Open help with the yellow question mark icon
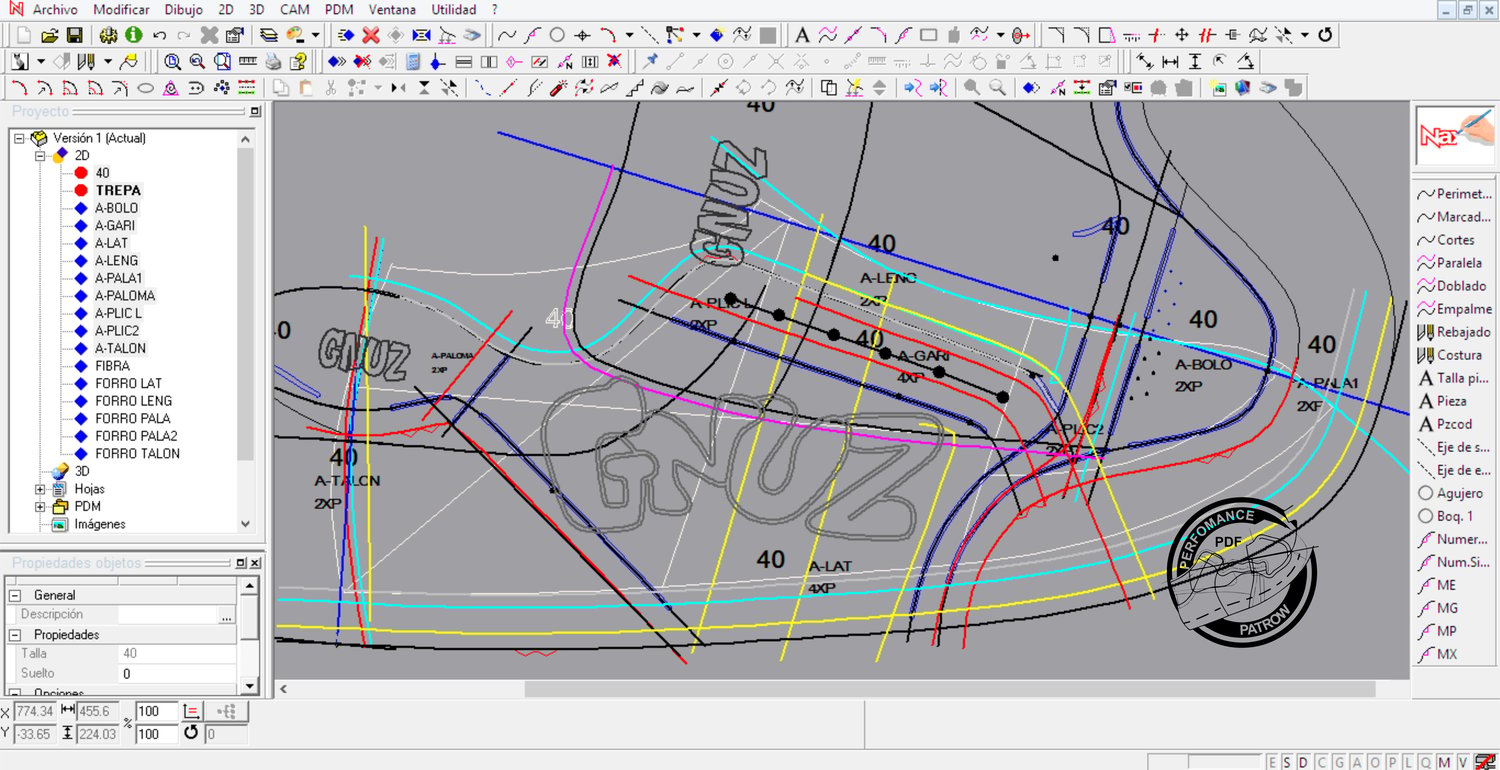The height and width of the screenshot is (770, 1500). pos(297,62)
